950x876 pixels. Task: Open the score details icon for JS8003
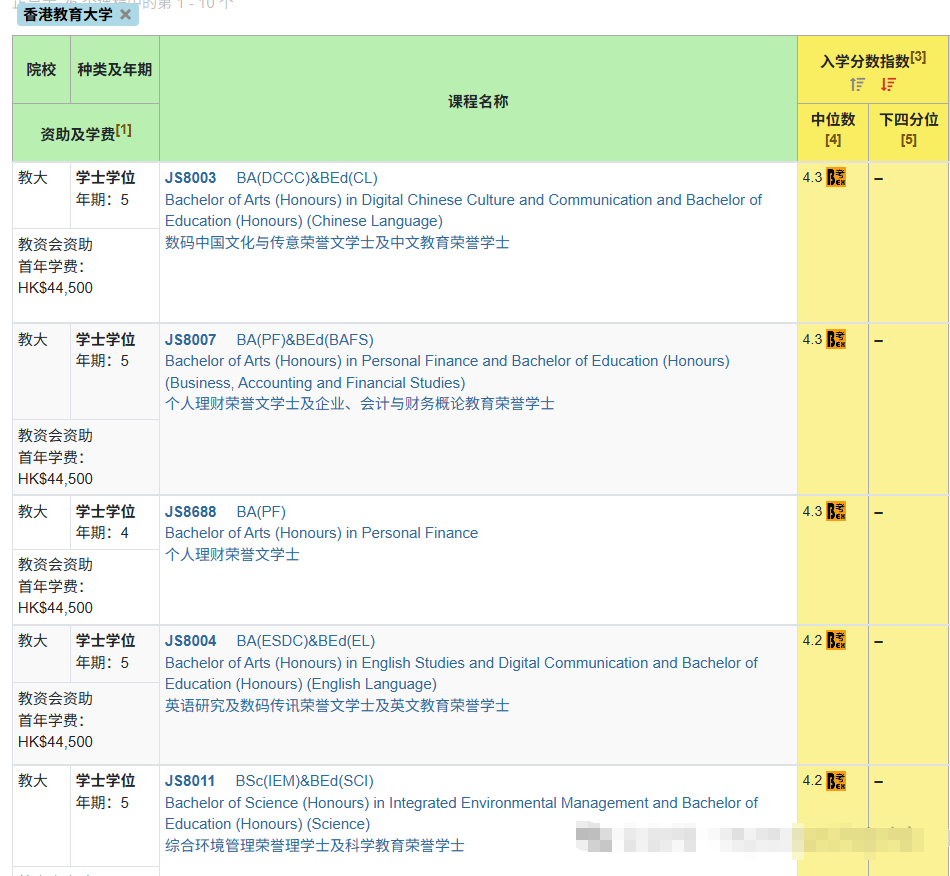click(x=836, y=178)
